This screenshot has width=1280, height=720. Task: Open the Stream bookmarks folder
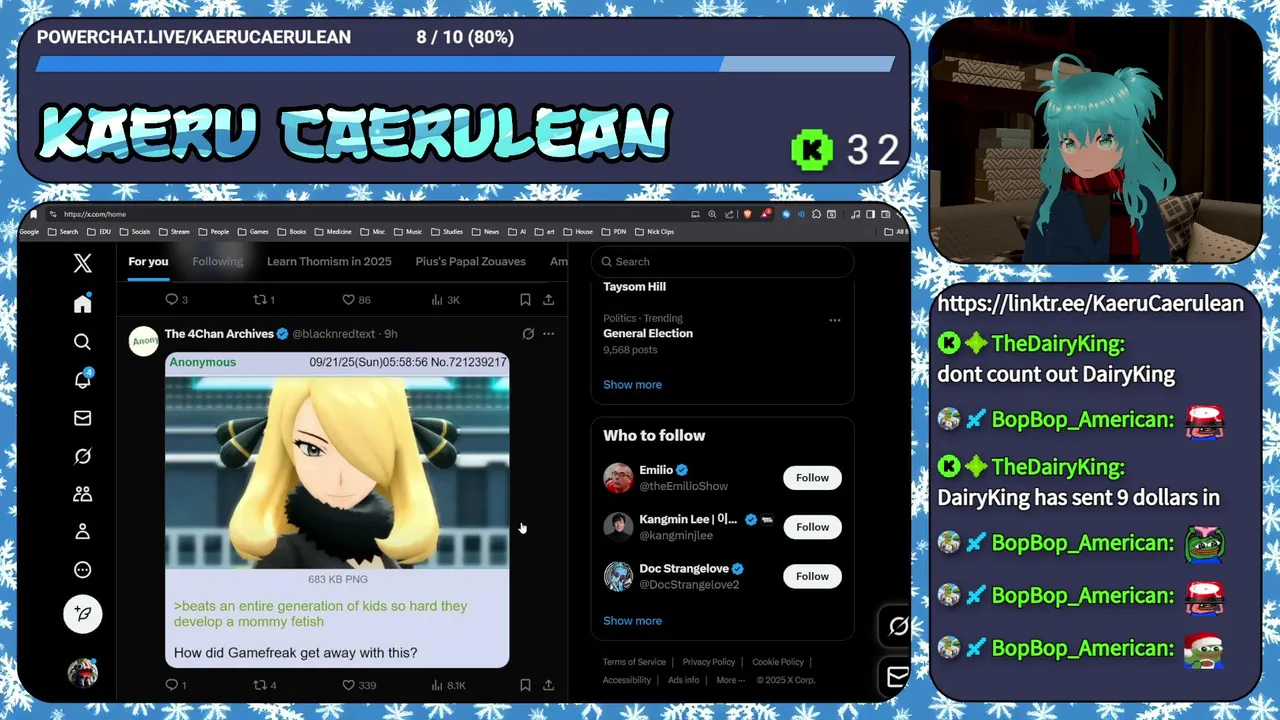(x=174, y=232)
